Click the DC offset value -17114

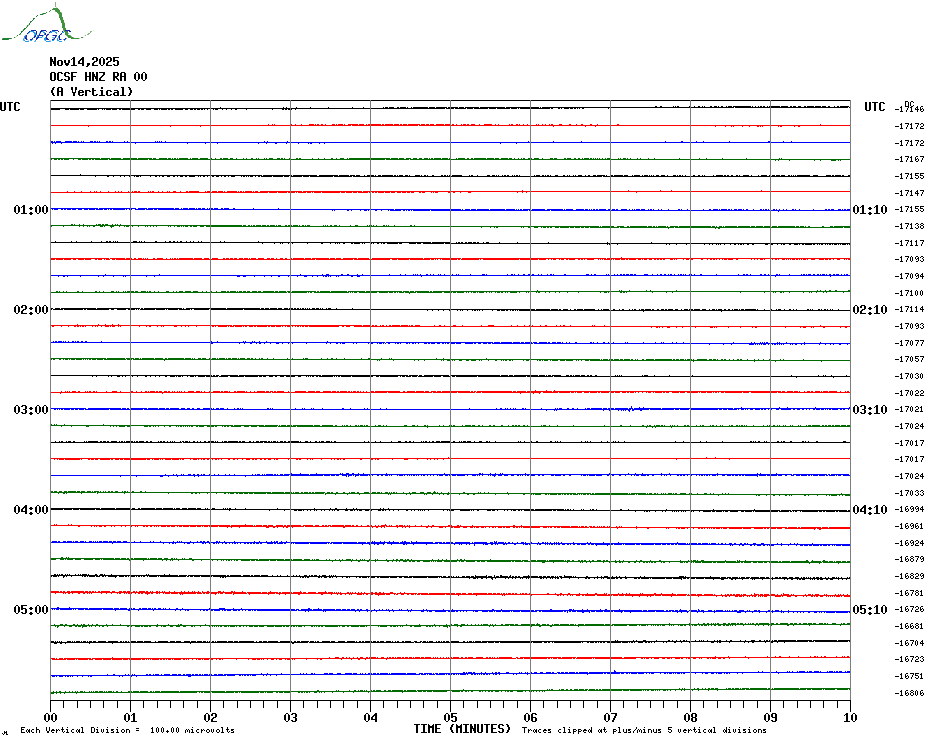pyautogui.click(x=909, y=309)
